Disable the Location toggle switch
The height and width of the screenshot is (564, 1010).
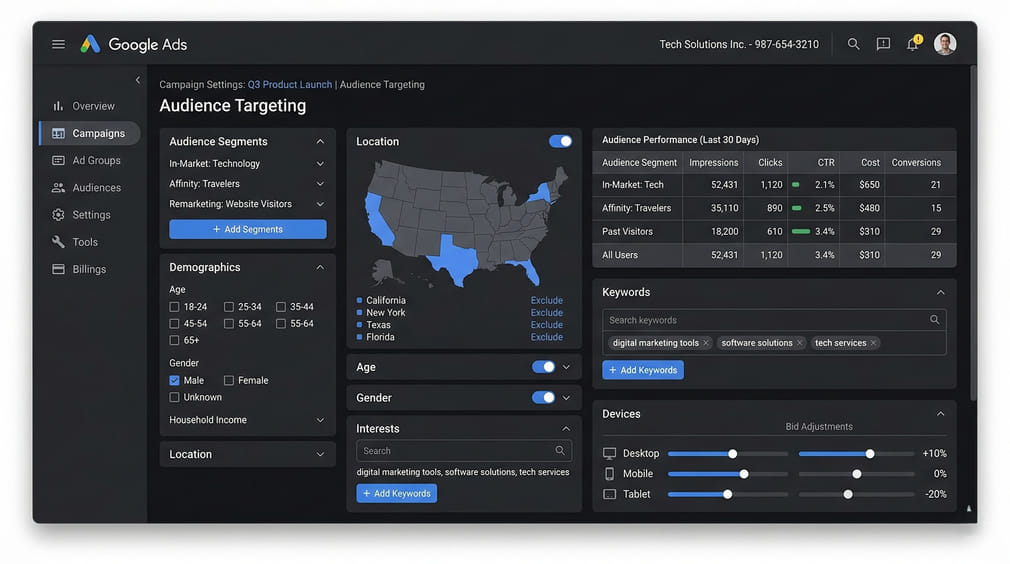coord(561,142)
